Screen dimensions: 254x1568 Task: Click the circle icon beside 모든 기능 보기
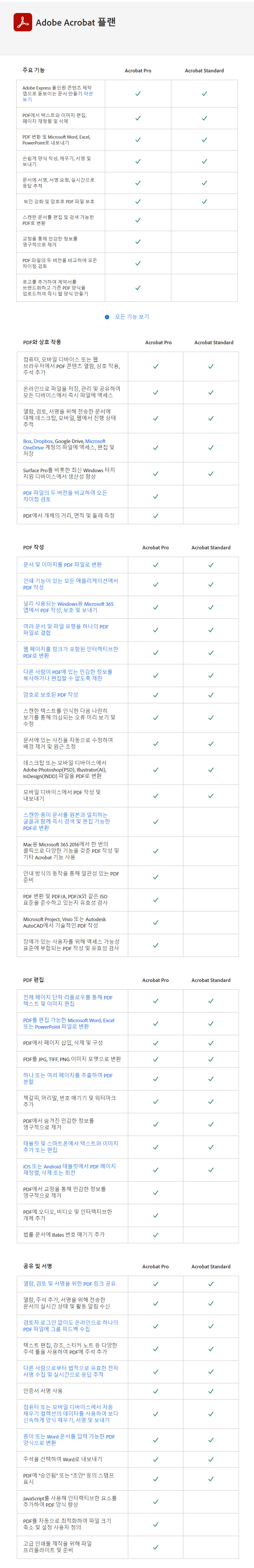pos(107,316)
